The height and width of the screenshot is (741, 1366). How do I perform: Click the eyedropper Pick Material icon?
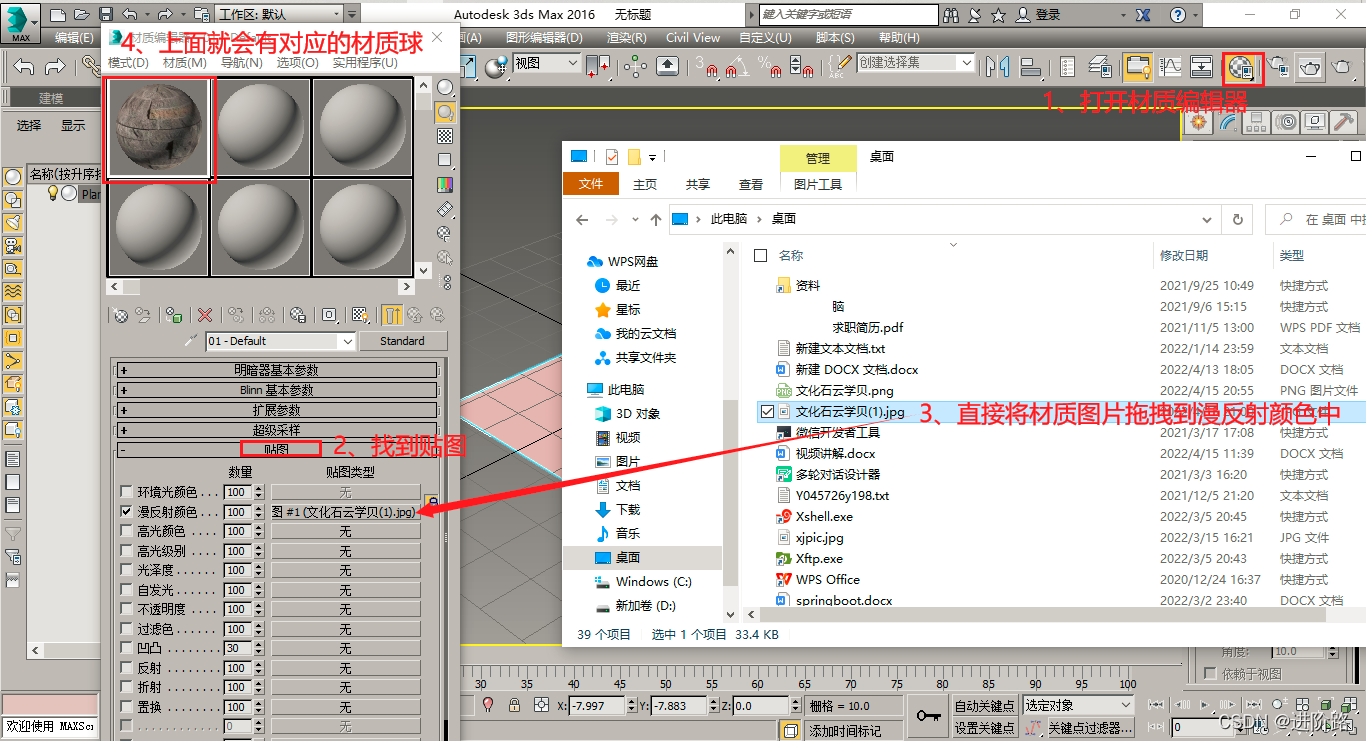[193, 341]
